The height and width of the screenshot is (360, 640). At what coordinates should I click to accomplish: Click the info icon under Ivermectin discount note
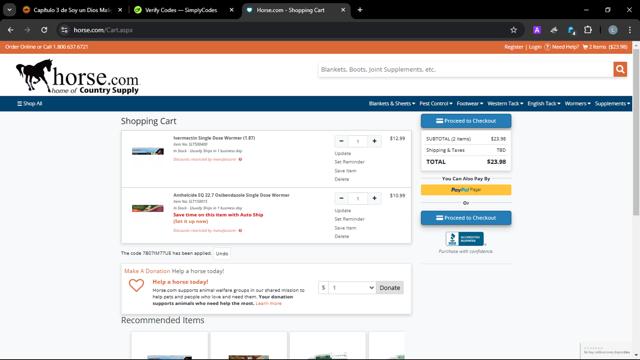tap(240, 159)
